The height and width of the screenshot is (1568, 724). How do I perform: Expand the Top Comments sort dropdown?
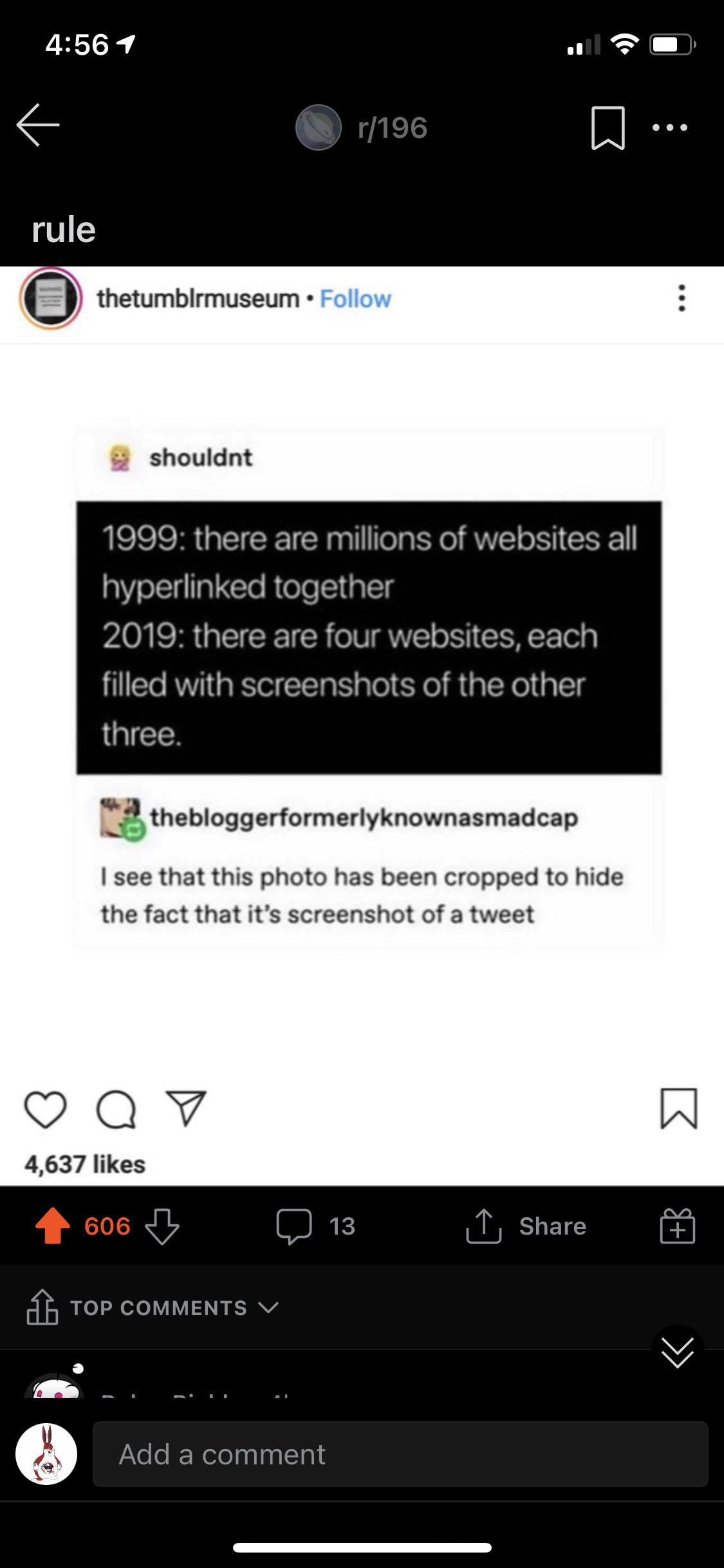(153, 1307)
